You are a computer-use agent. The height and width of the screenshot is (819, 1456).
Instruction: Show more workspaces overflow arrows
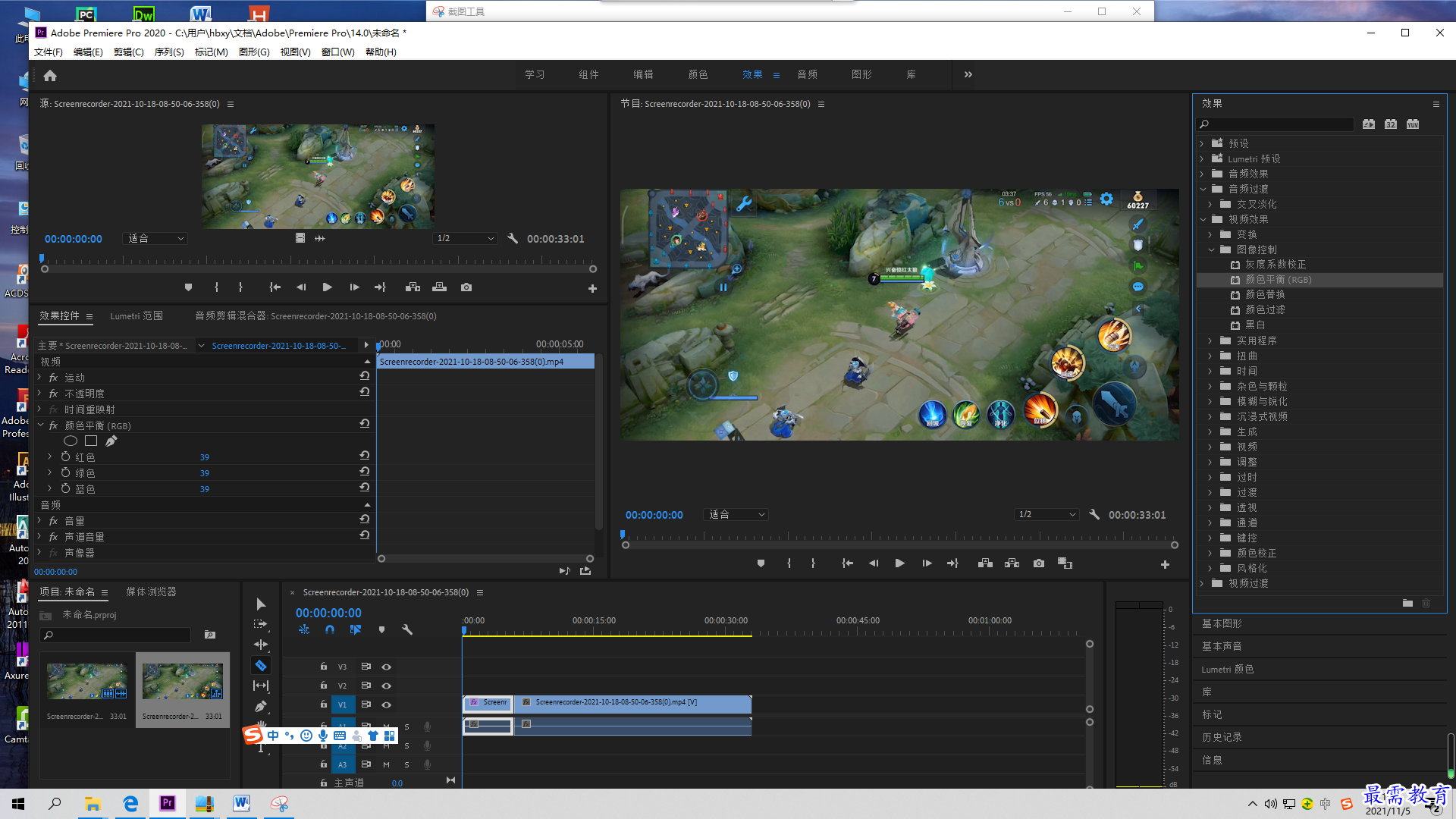pos(968,74)
